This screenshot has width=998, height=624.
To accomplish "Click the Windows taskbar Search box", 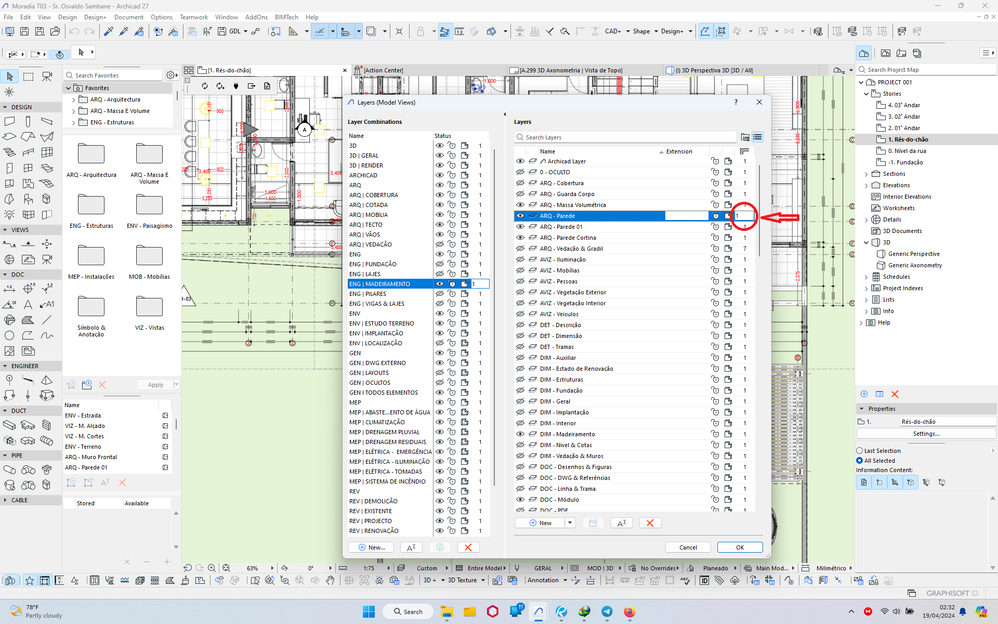I will (x=408, y=612).
